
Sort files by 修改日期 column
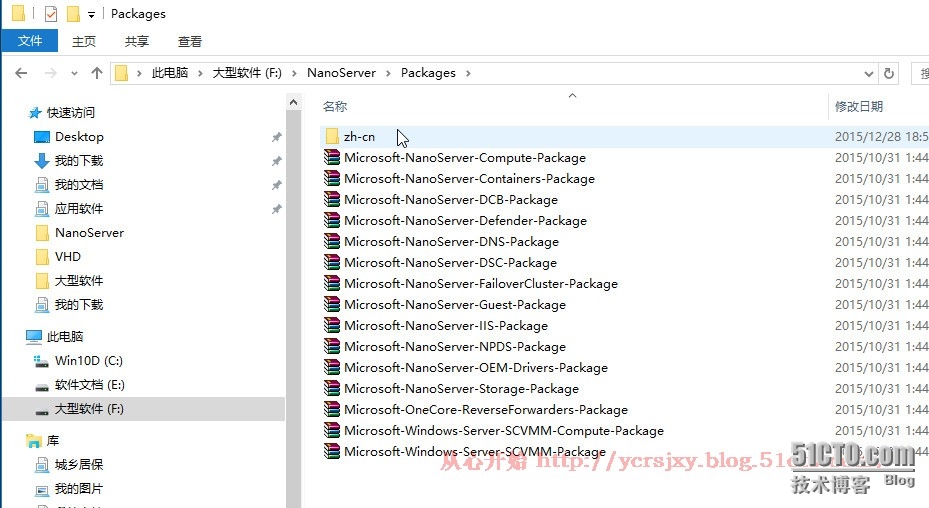859,107
